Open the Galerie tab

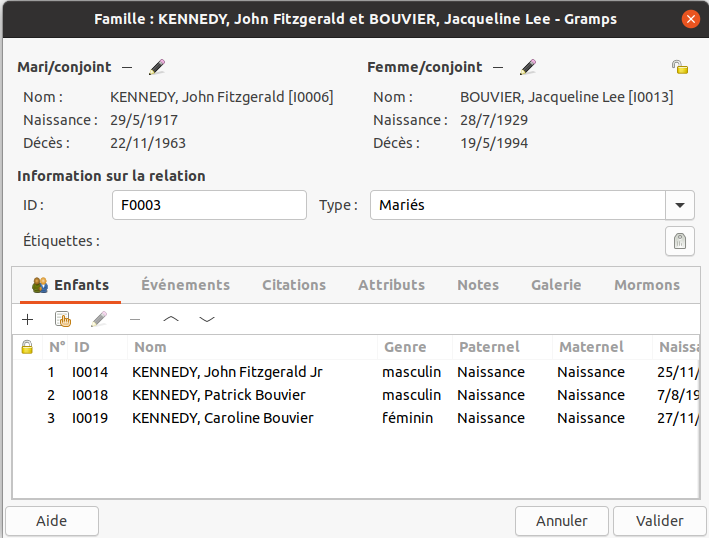[x=556, y=285]
